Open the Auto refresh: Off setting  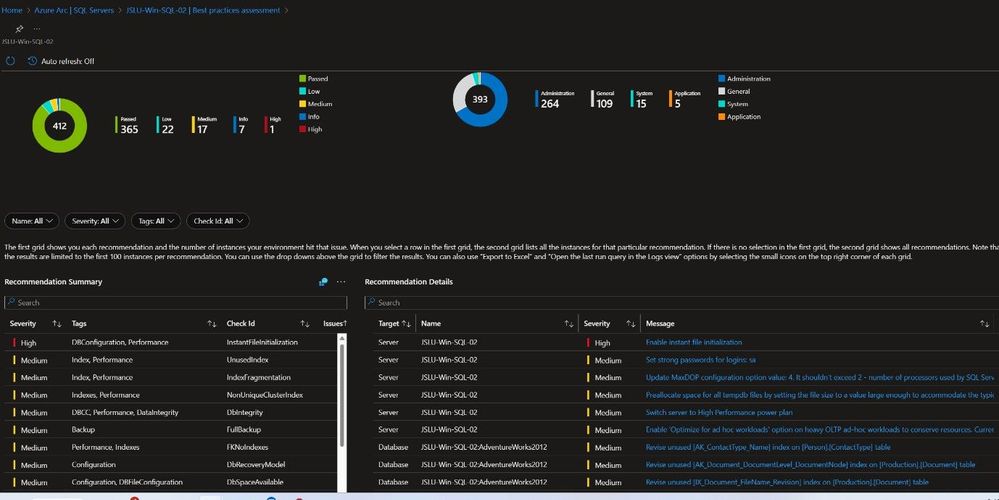click(x=61, y=61)
